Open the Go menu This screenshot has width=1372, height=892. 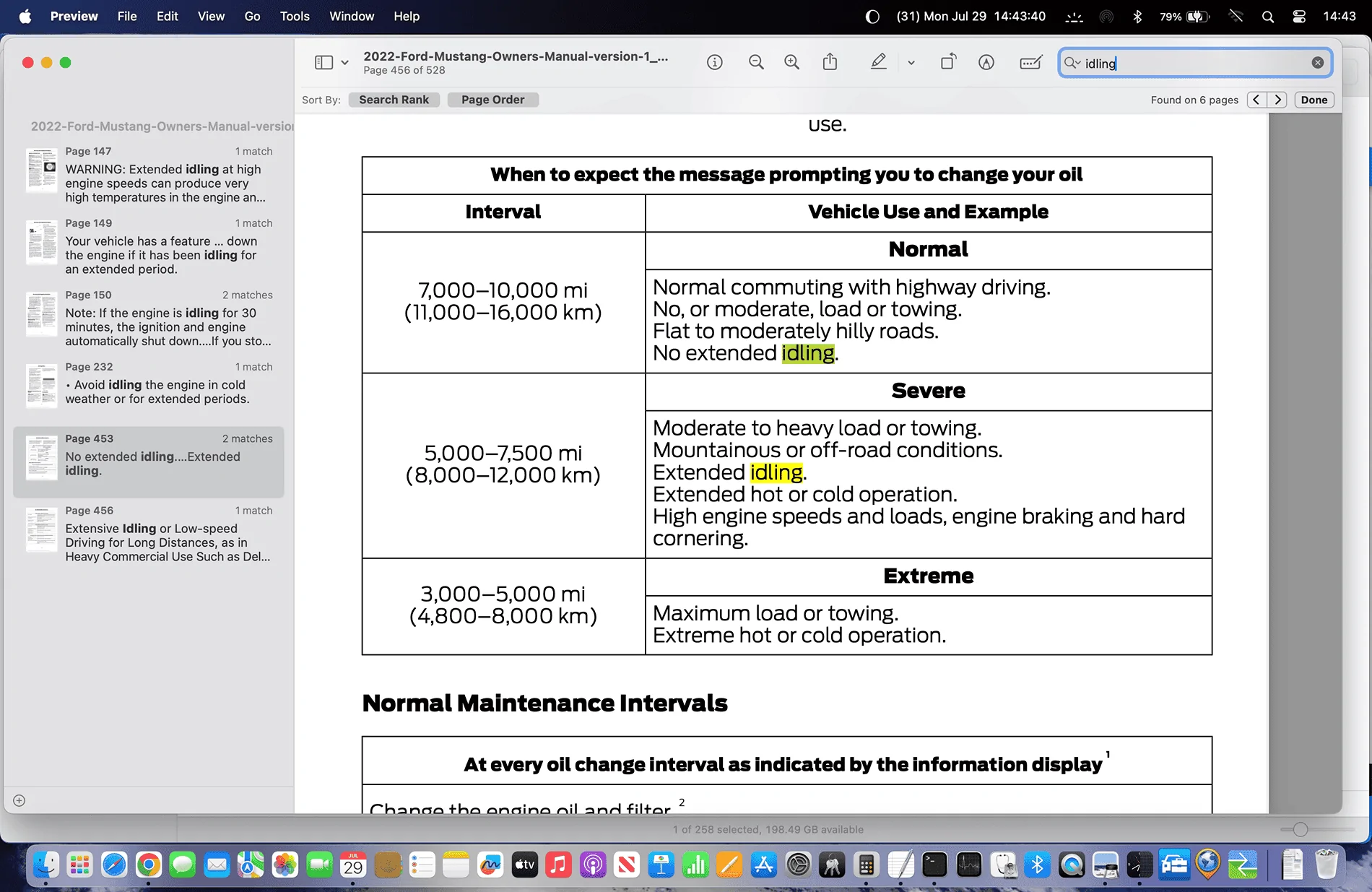click(x=252, y=17)
